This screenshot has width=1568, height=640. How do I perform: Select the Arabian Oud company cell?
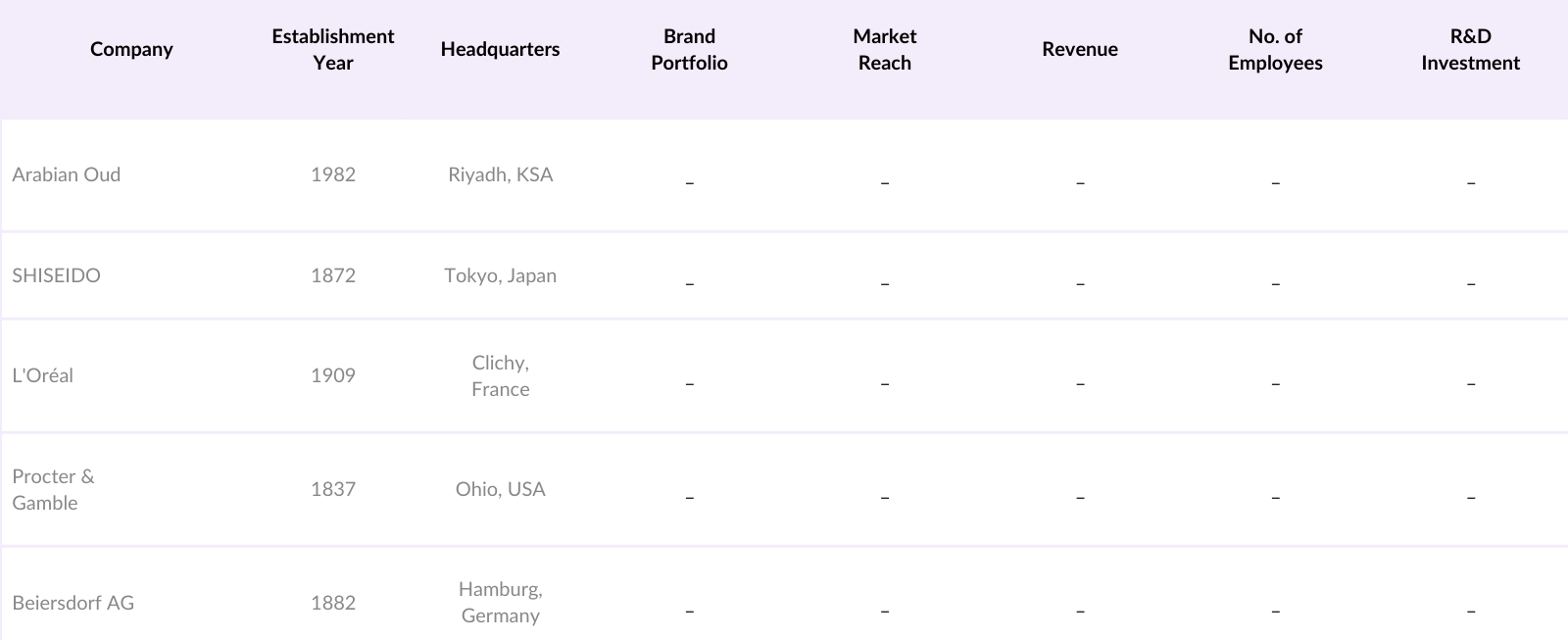[x=67, y=174]
